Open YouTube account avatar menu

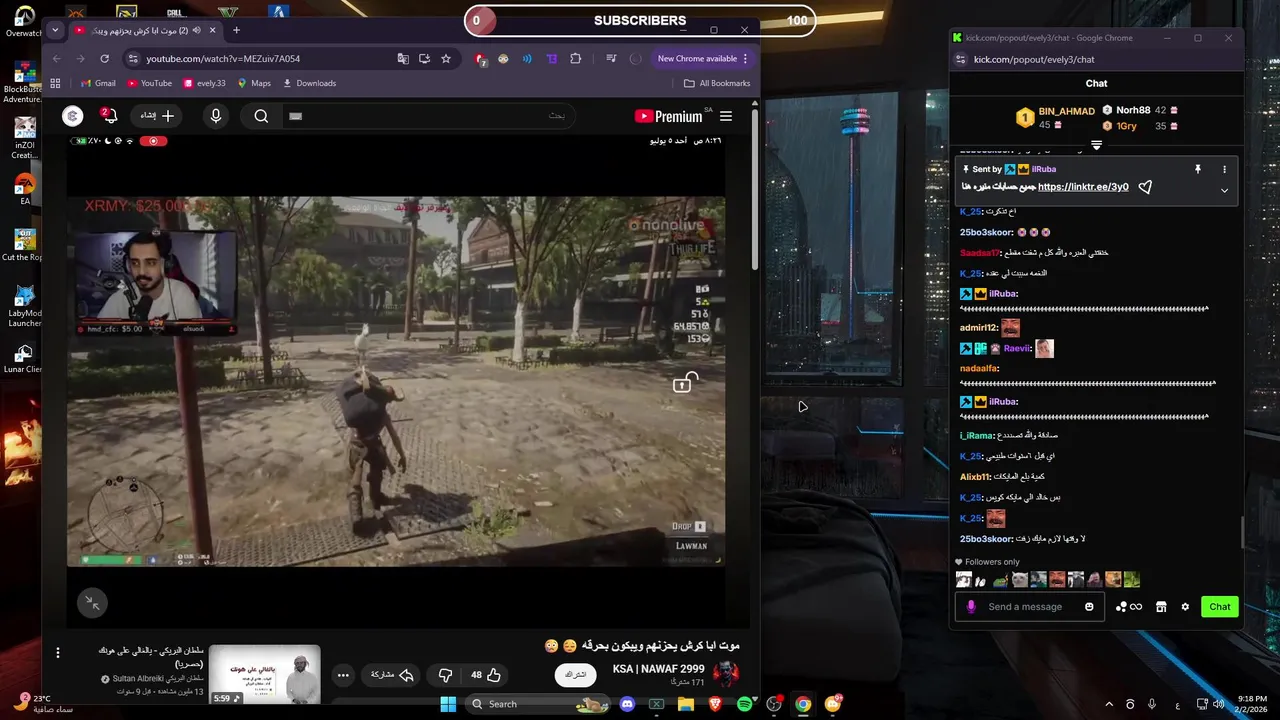(x=72, y=116)
